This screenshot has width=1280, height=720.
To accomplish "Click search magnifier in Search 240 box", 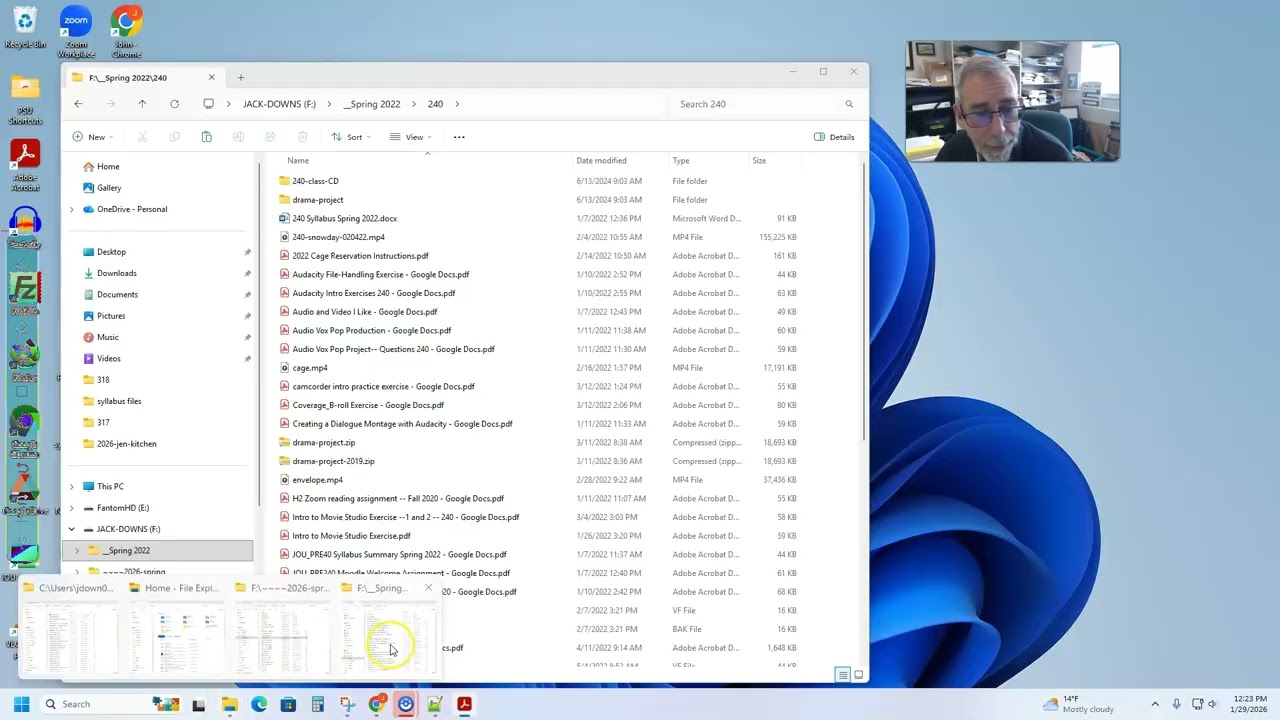I will 849,104.
